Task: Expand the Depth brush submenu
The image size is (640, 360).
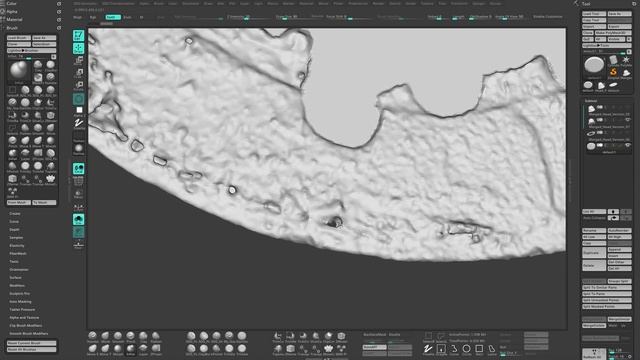Action: coord(15,229)
